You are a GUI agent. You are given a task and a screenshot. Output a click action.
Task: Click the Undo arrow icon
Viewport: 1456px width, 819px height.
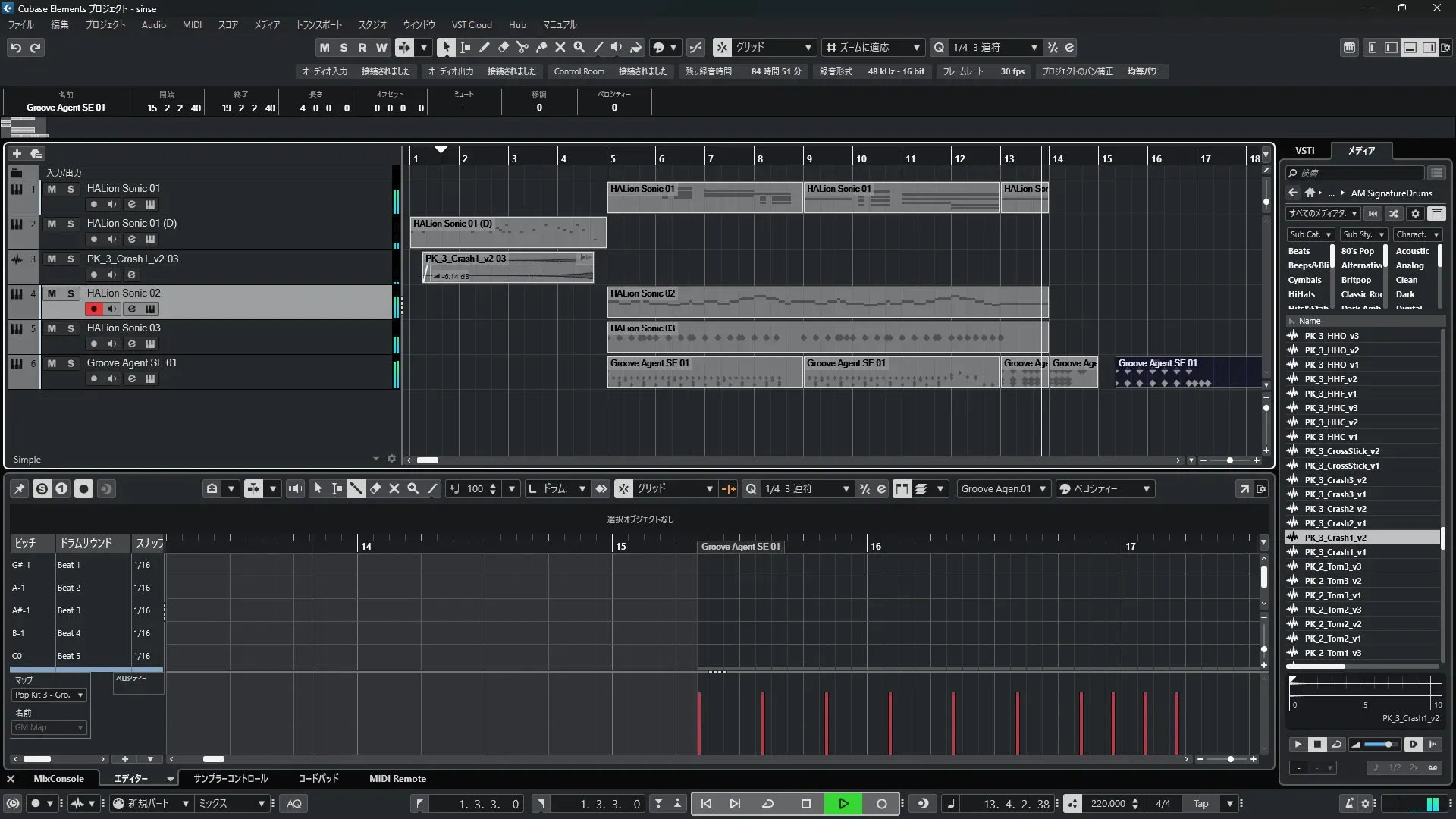[x=16, y=48]
